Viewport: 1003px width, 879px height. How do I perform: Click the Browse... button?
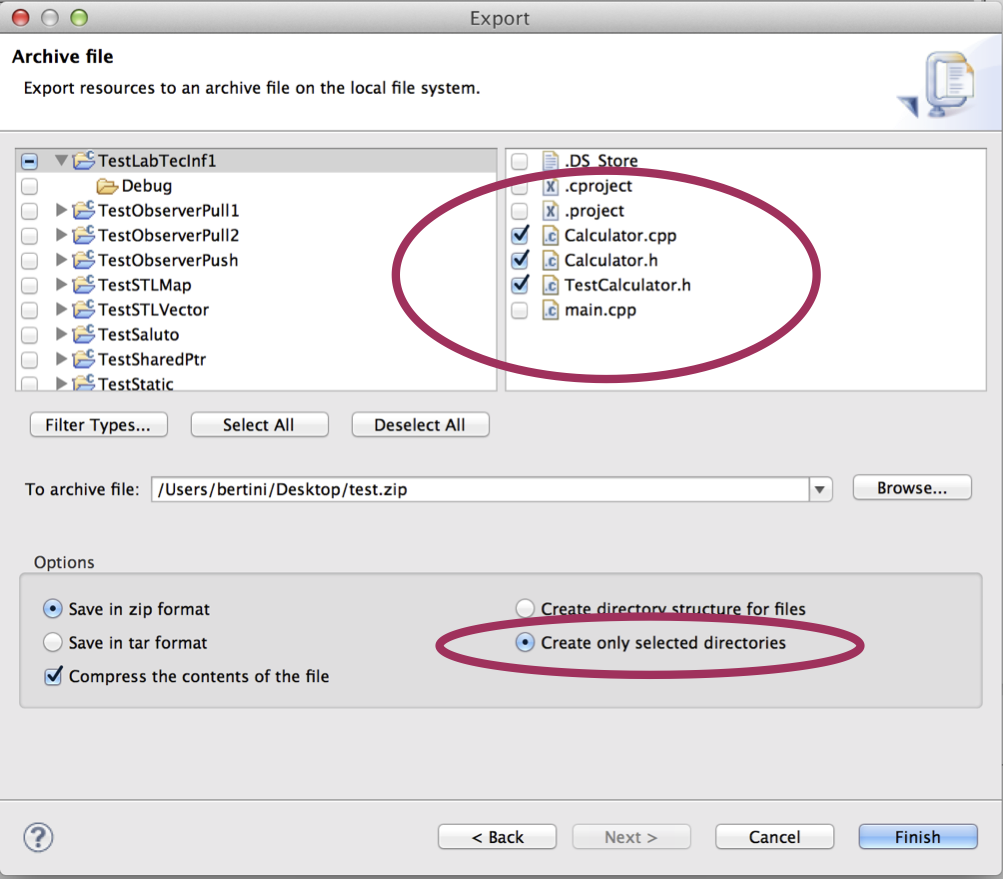coord(912,487)
